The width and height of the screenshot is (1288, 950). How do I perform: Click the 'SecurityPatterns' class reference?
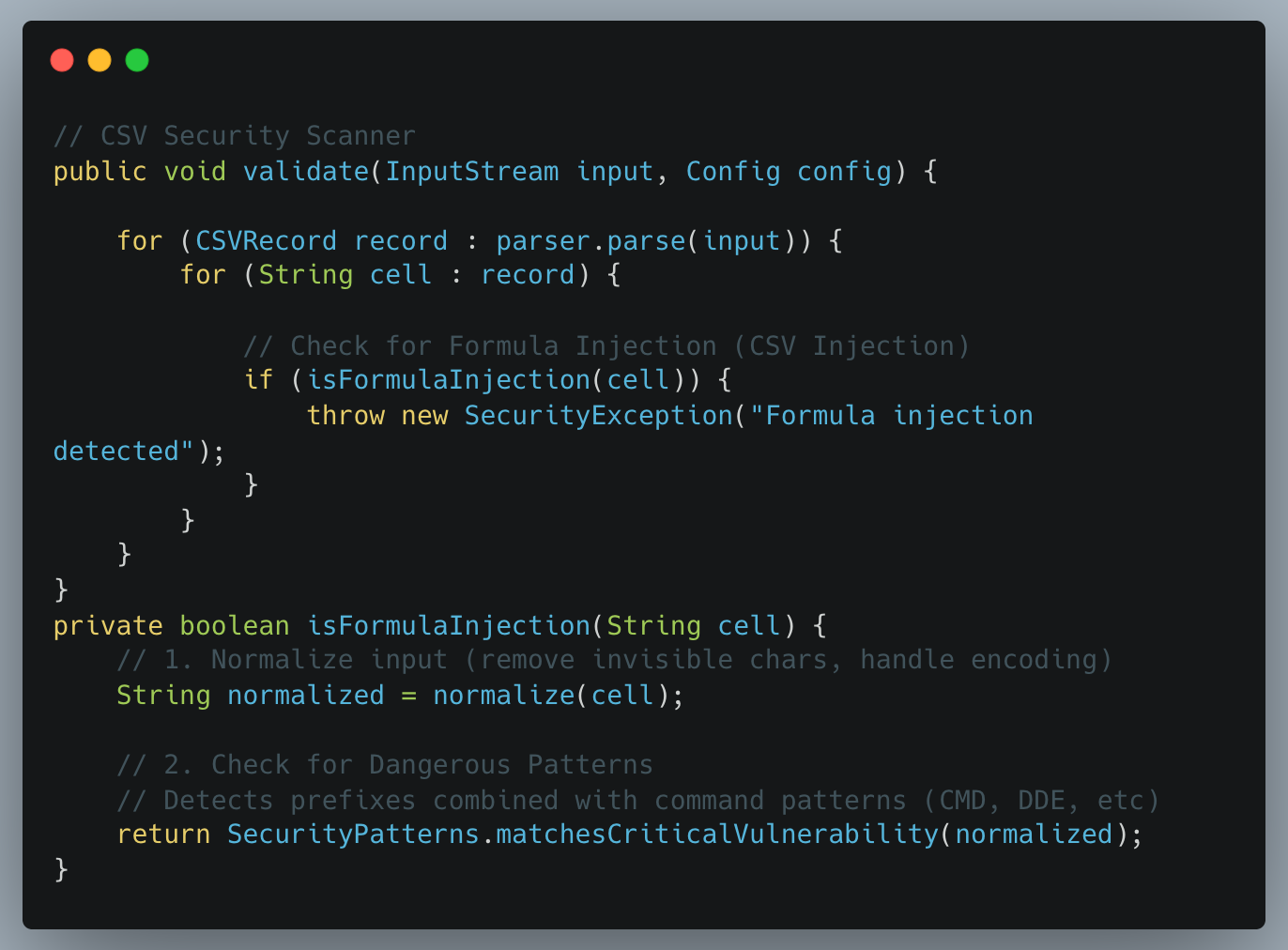(x=353, y=835)
